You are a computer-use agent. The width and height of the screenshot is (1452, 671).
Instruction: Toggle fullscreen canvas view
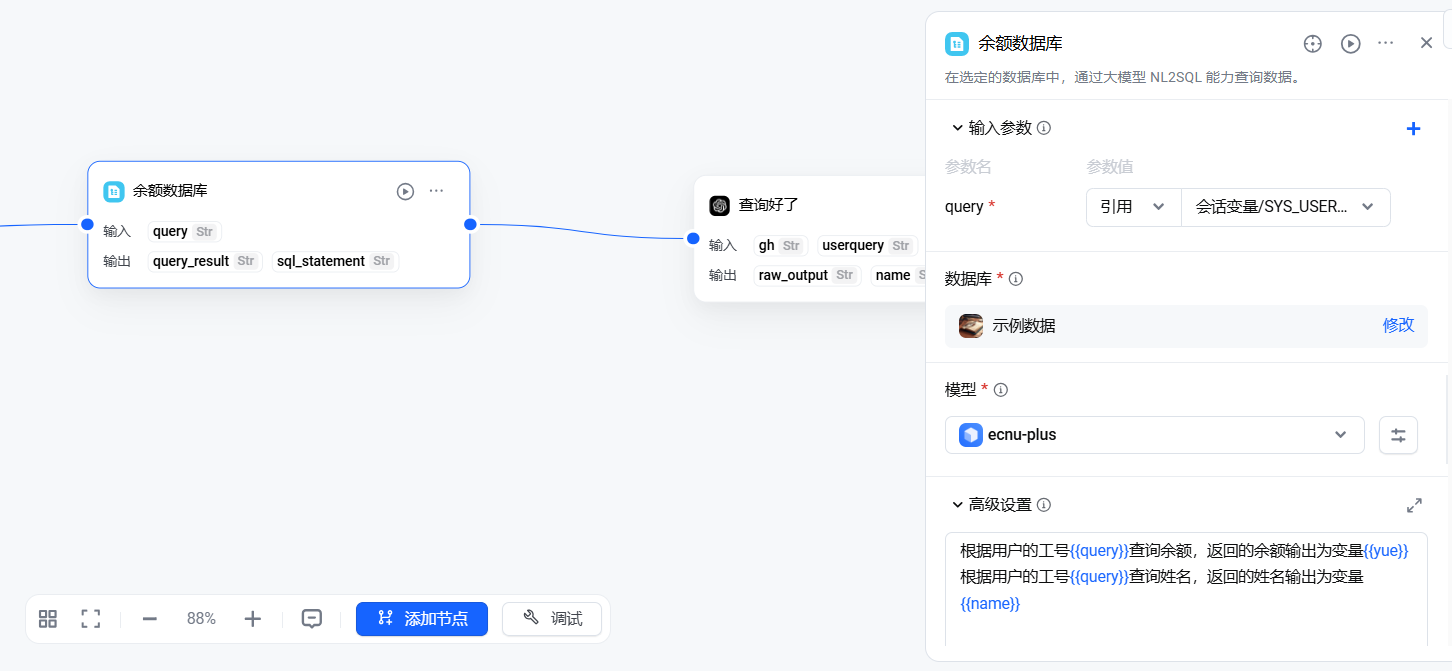coord(91,619)
